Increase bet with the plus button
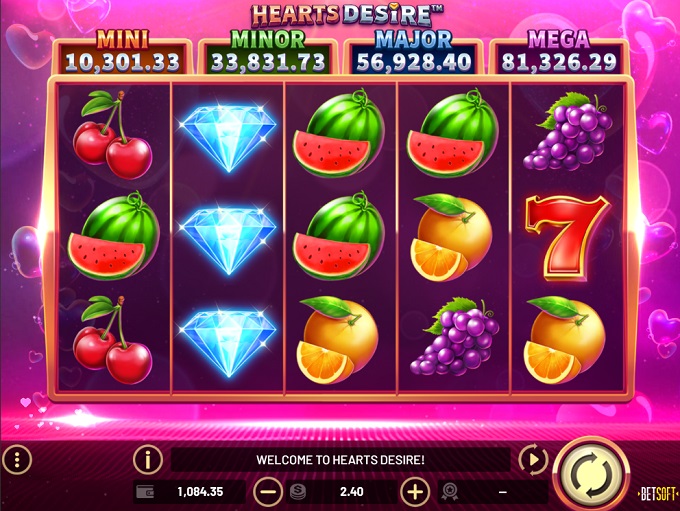This screenshot has width=680, height=511. click(415, 492)
